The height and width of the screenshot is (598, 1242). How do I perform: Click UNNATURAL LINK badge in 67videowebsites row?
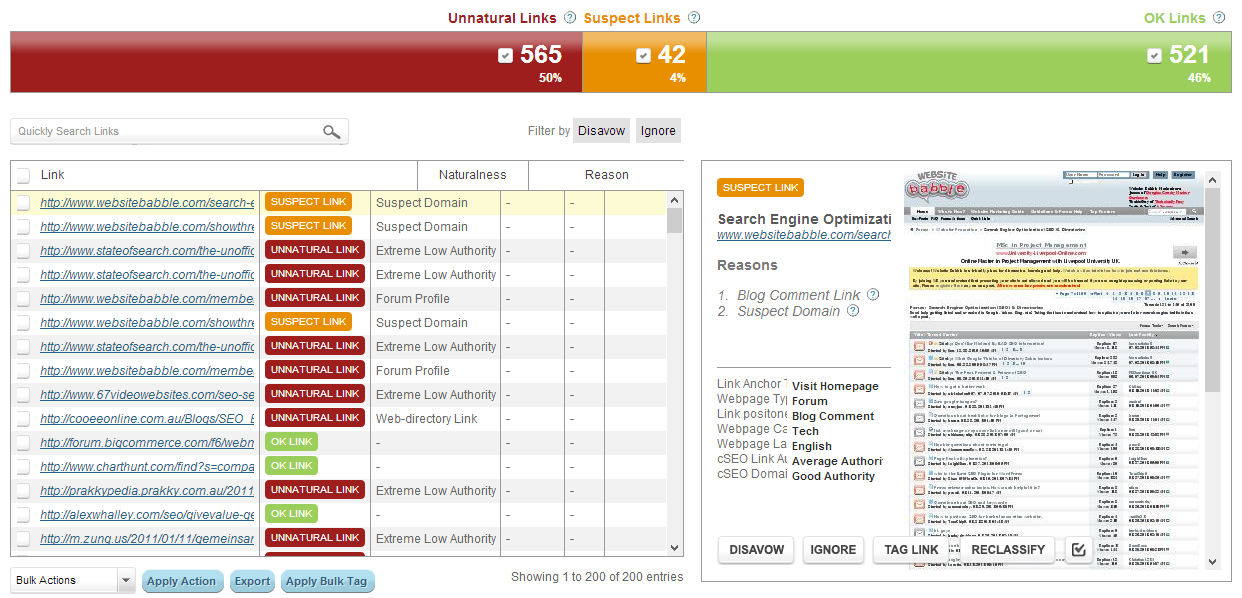coord(315,394)
